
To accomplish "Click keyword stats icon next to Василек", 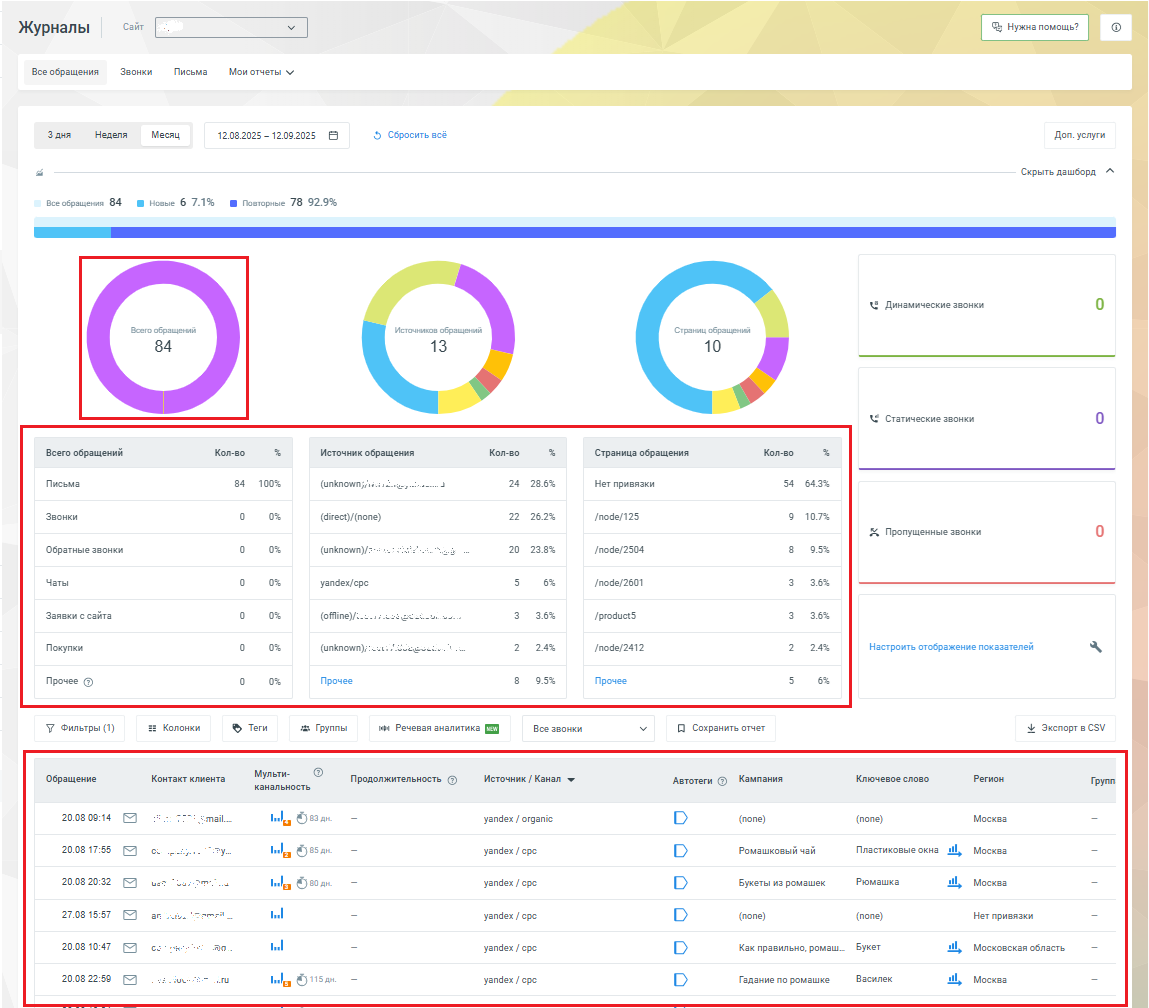I will (x=954, y=979).
